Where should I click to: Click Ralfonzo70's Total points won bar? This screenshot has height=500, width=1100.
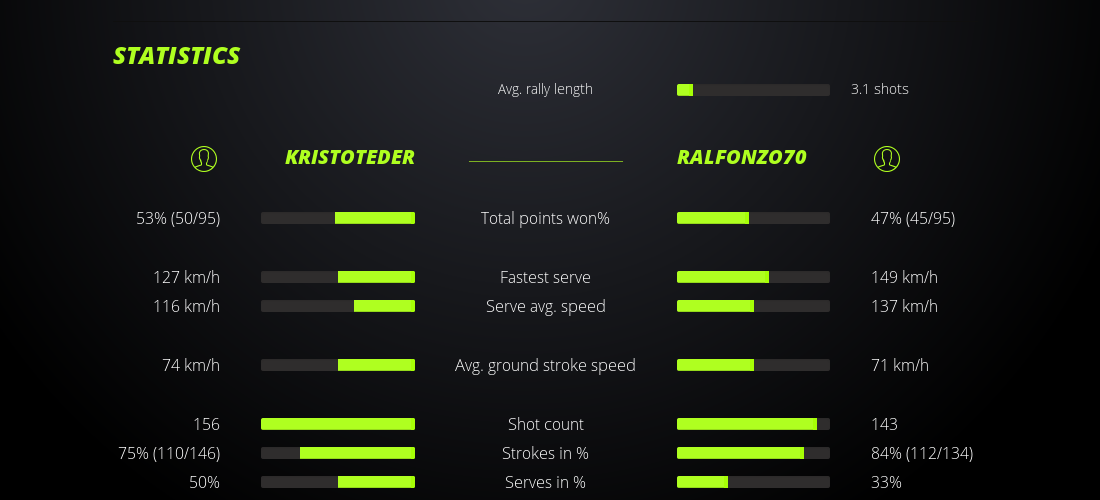[753, 218]
